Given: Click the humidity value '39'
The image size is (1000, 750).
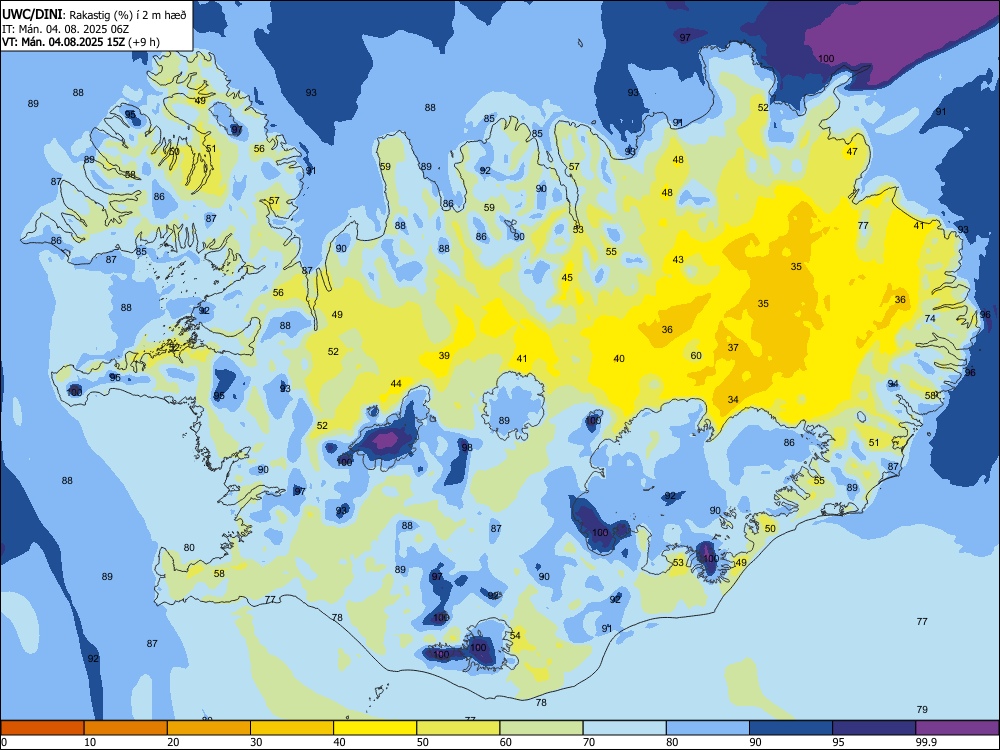Looking at the screenshot, I should point(444,356).
